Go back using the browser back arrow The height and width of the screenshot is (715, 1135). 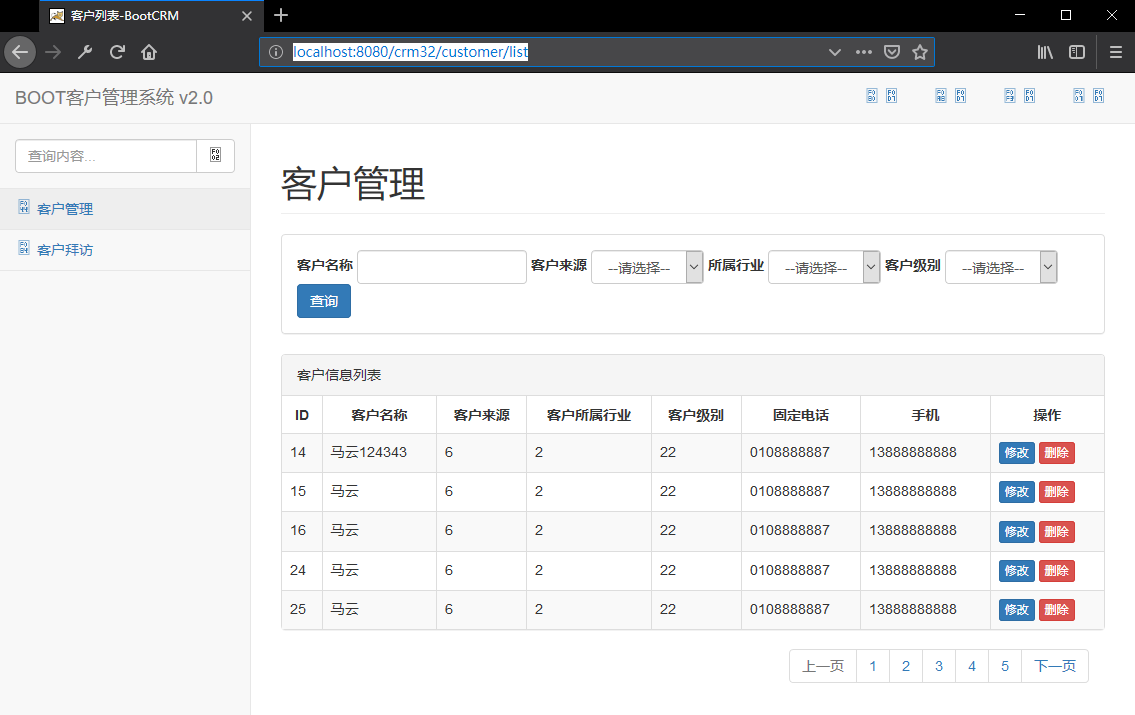(20, 52)
